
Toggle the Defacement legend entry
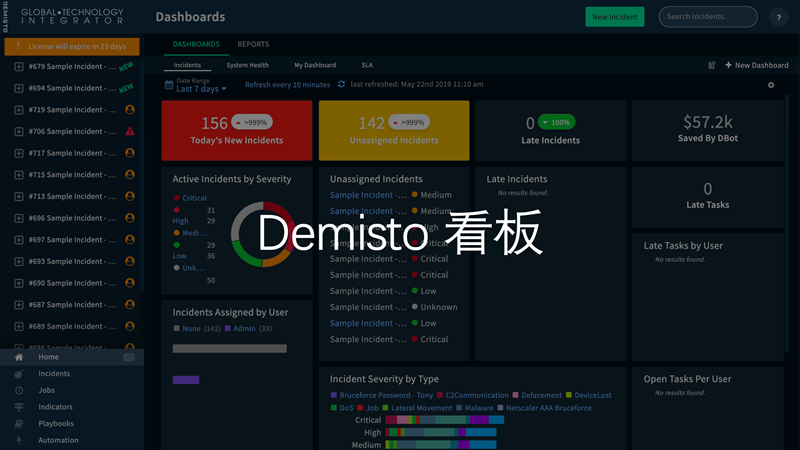[x=537, y=395]
